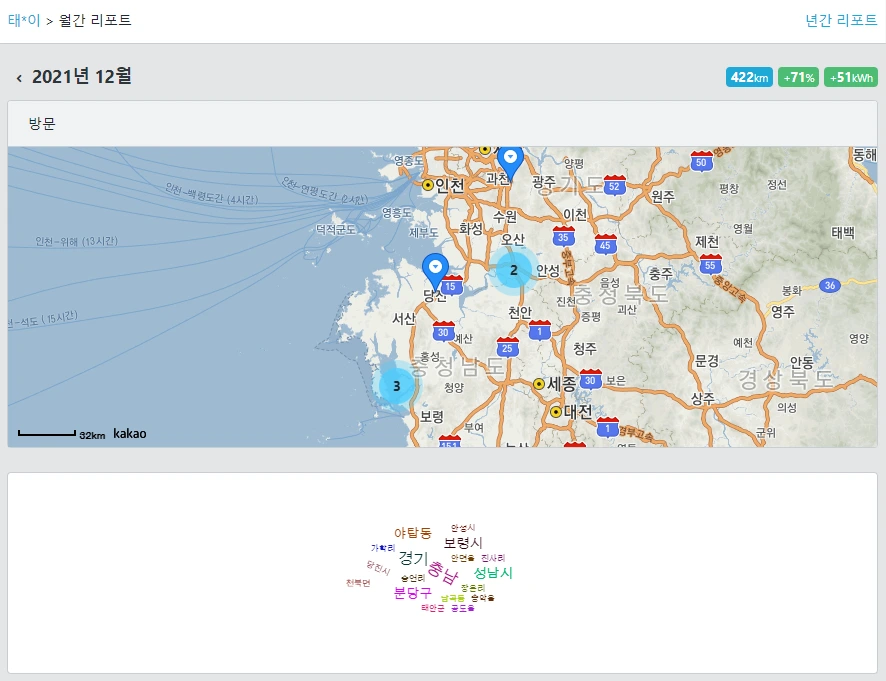Click the 성남시 word in the cloud

pos(493,573)
